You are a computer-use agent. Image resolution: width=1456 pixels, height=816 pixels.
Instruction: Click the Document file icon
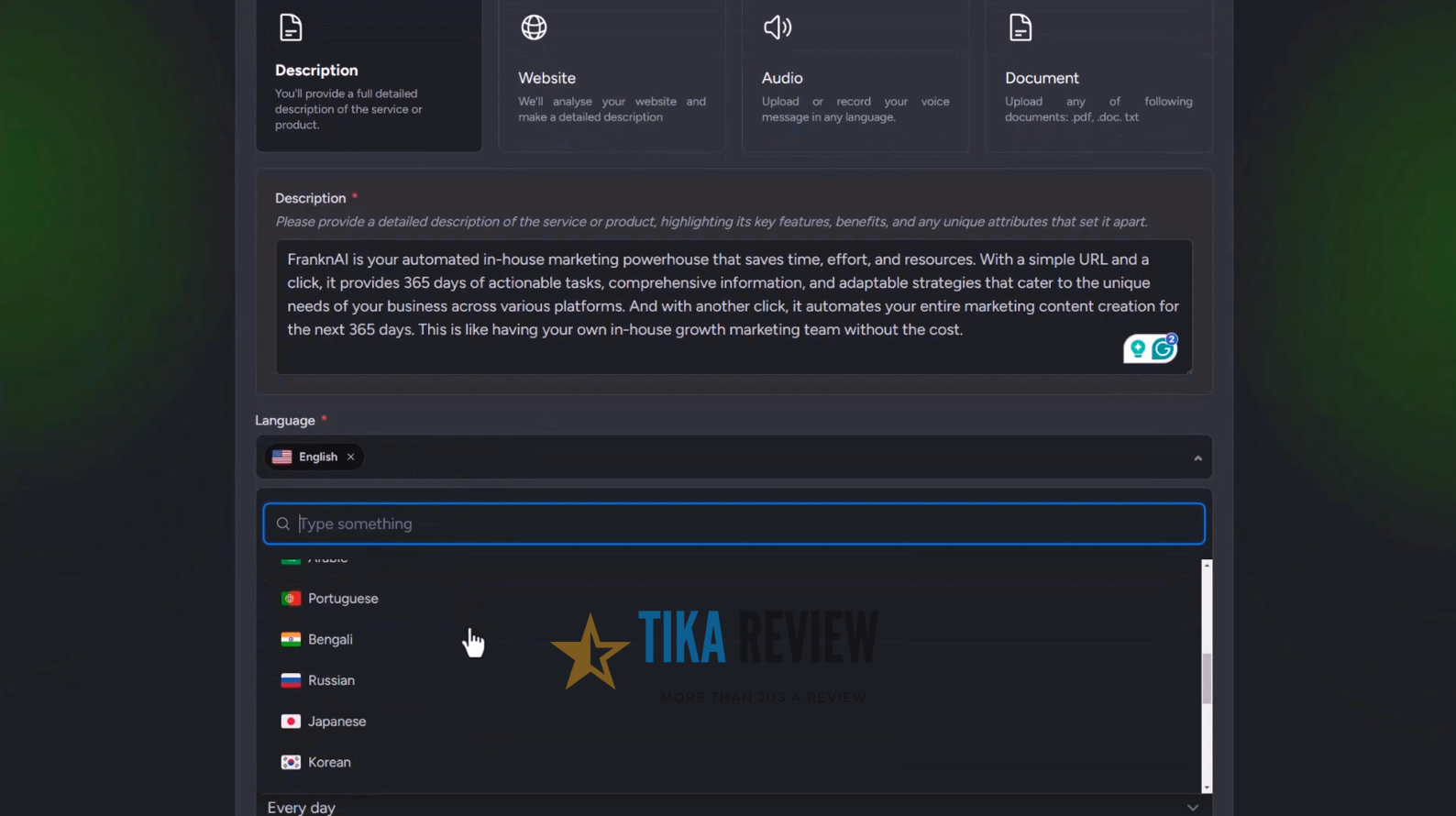[x=1020, y=28]
